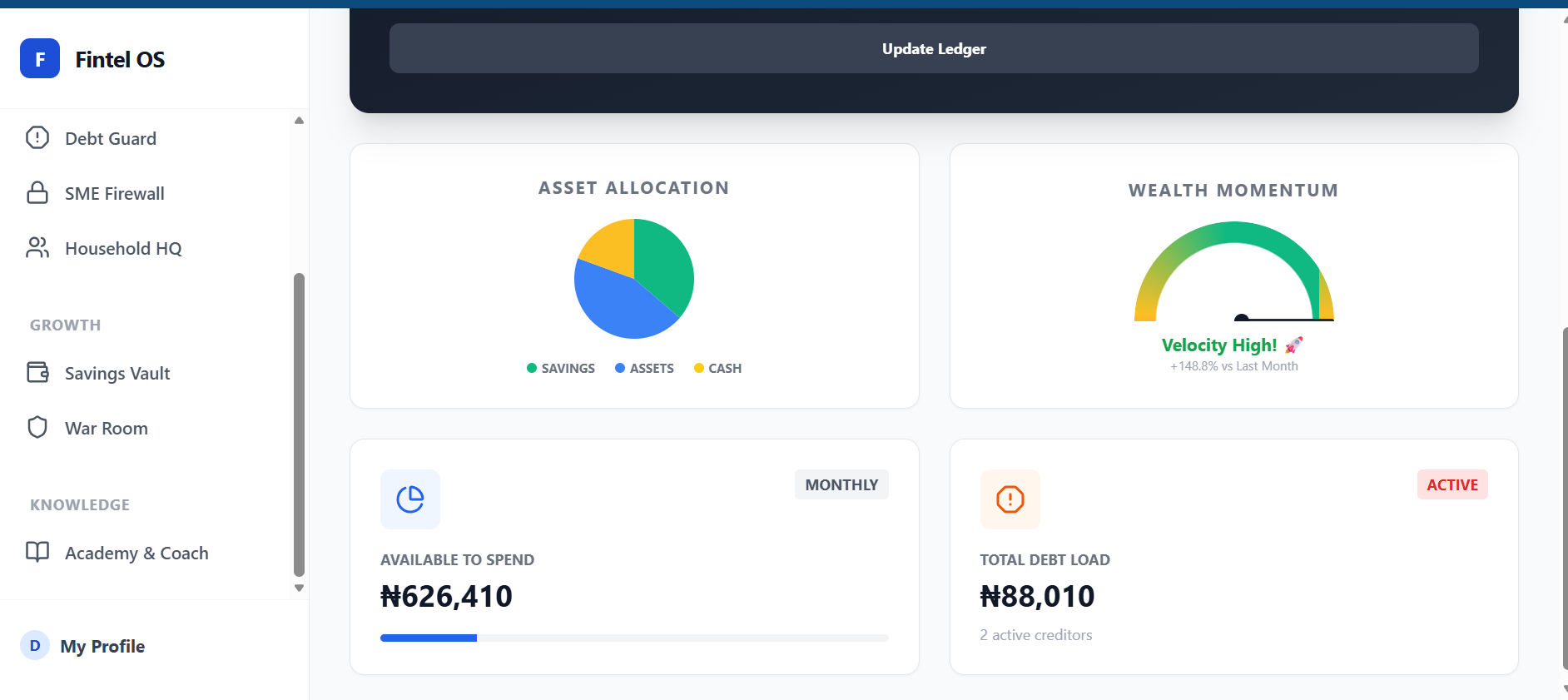Click the ₦88,010 debt amount

pyautogui.click(x=1037, y=596)
